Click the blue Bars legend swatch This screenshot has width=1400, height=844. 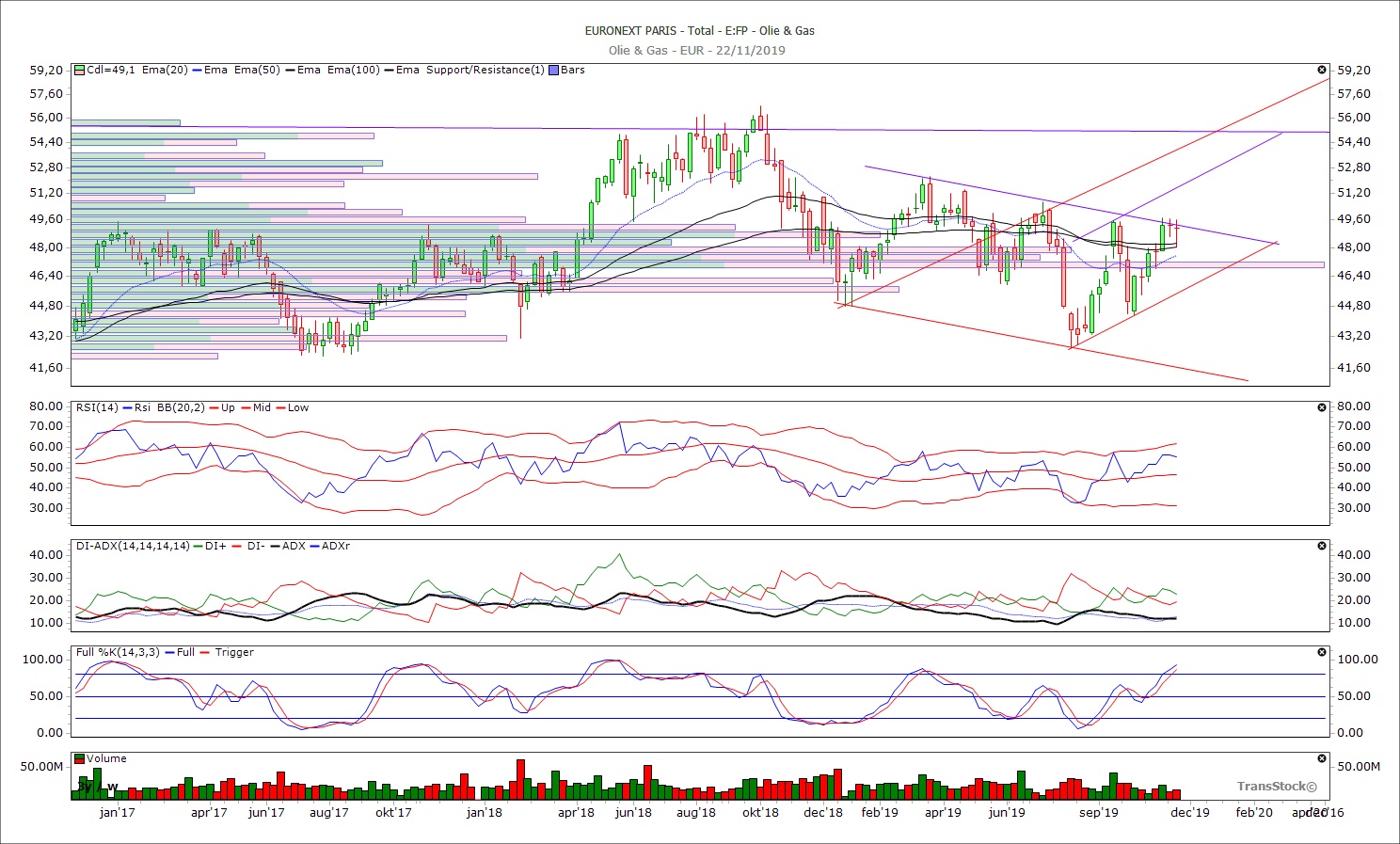pos(553,71)
